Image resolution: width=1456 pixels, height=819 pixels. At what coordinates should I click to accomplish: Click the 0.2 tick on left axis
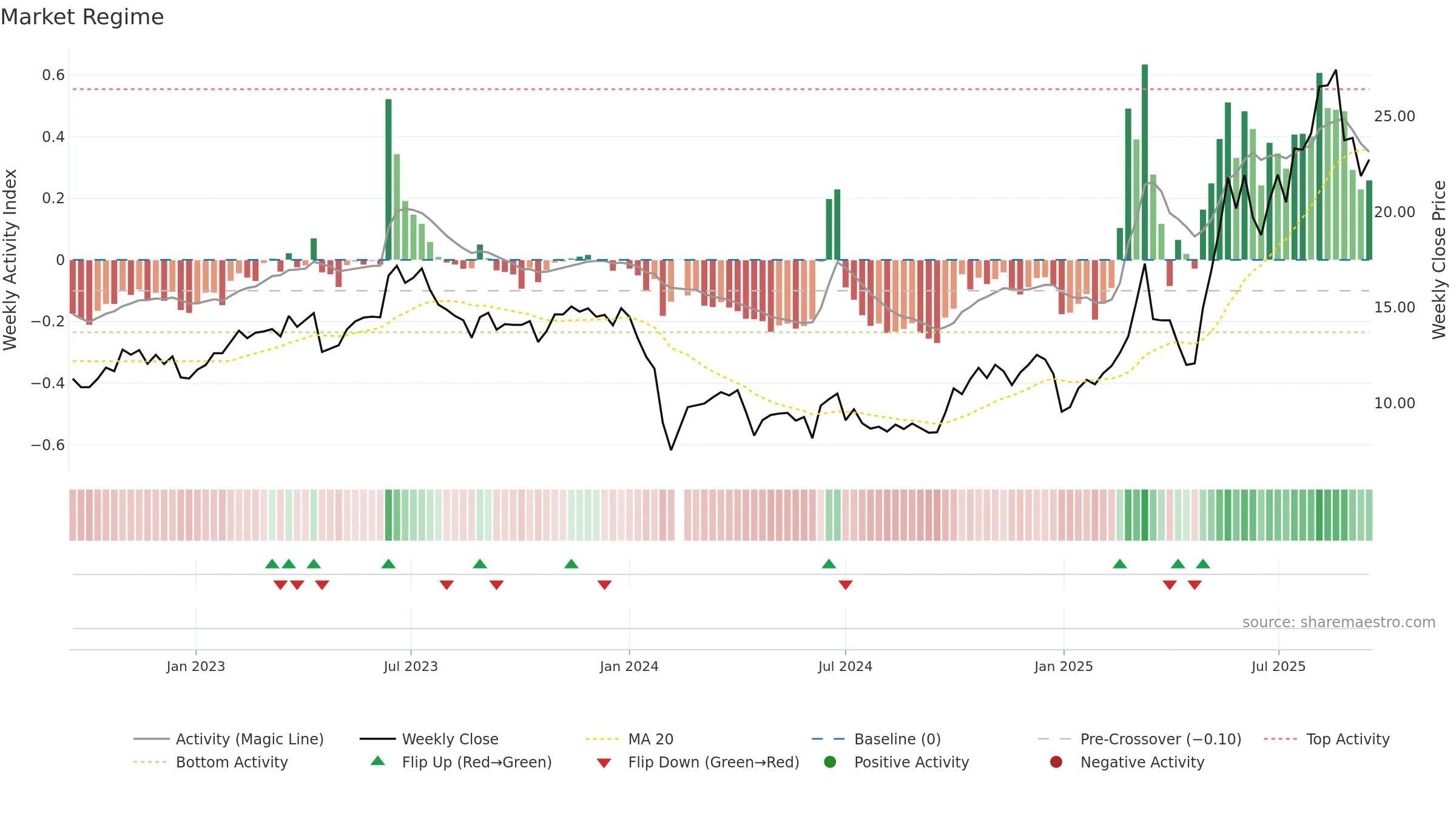53,198
